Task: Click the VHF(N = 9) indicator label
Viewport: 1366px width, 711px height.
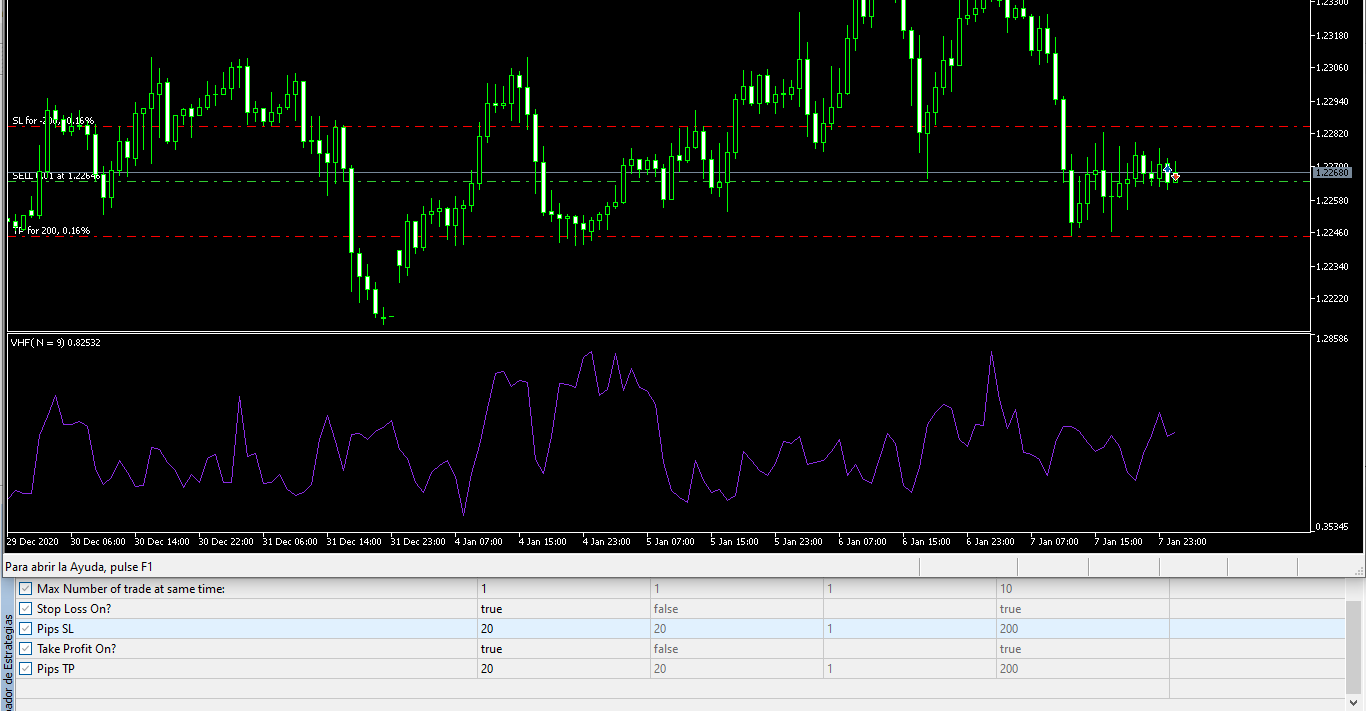Action: (x=55, y=343)
